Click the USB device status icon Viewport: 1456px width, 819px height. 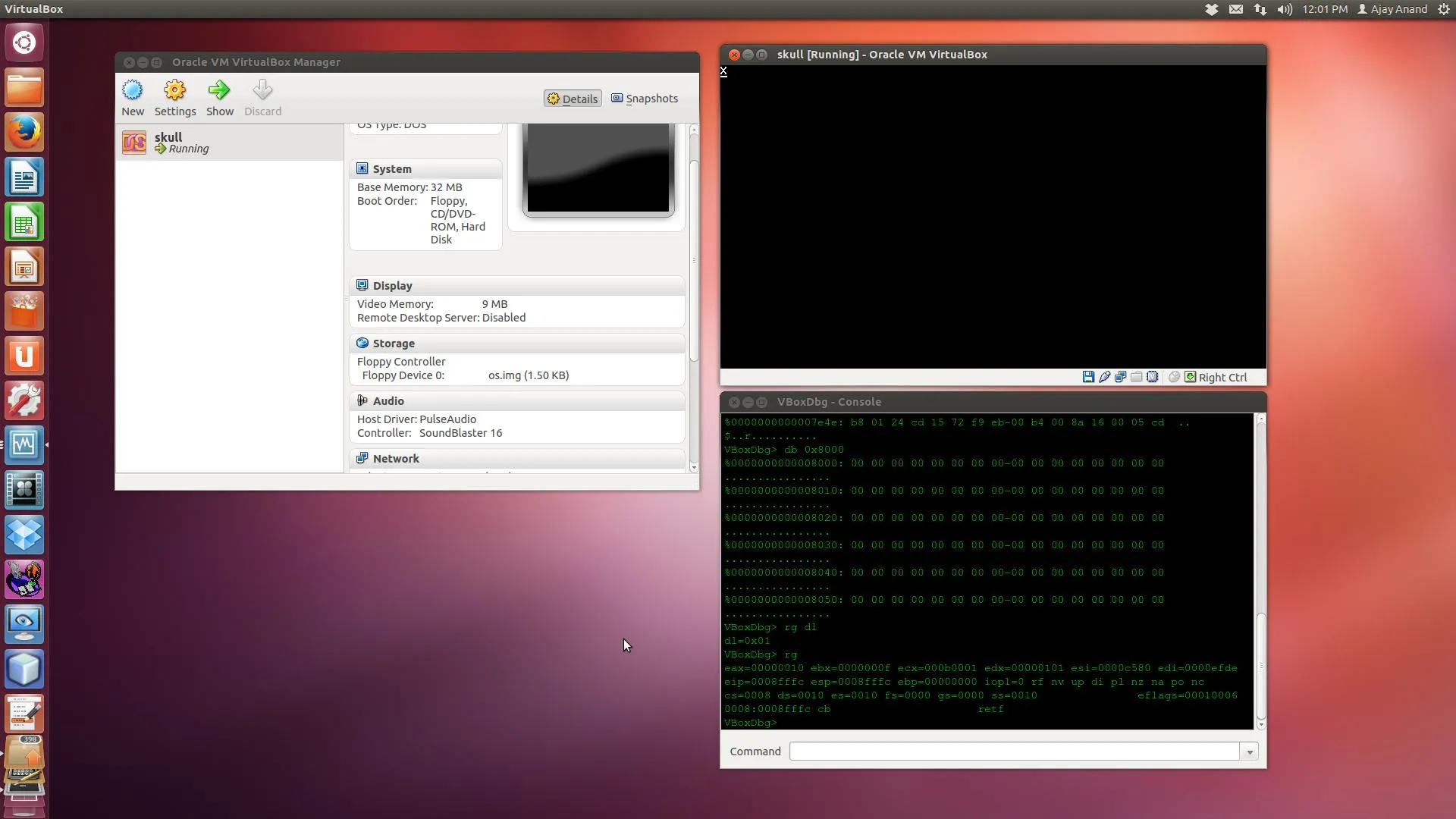[1104, 377]
